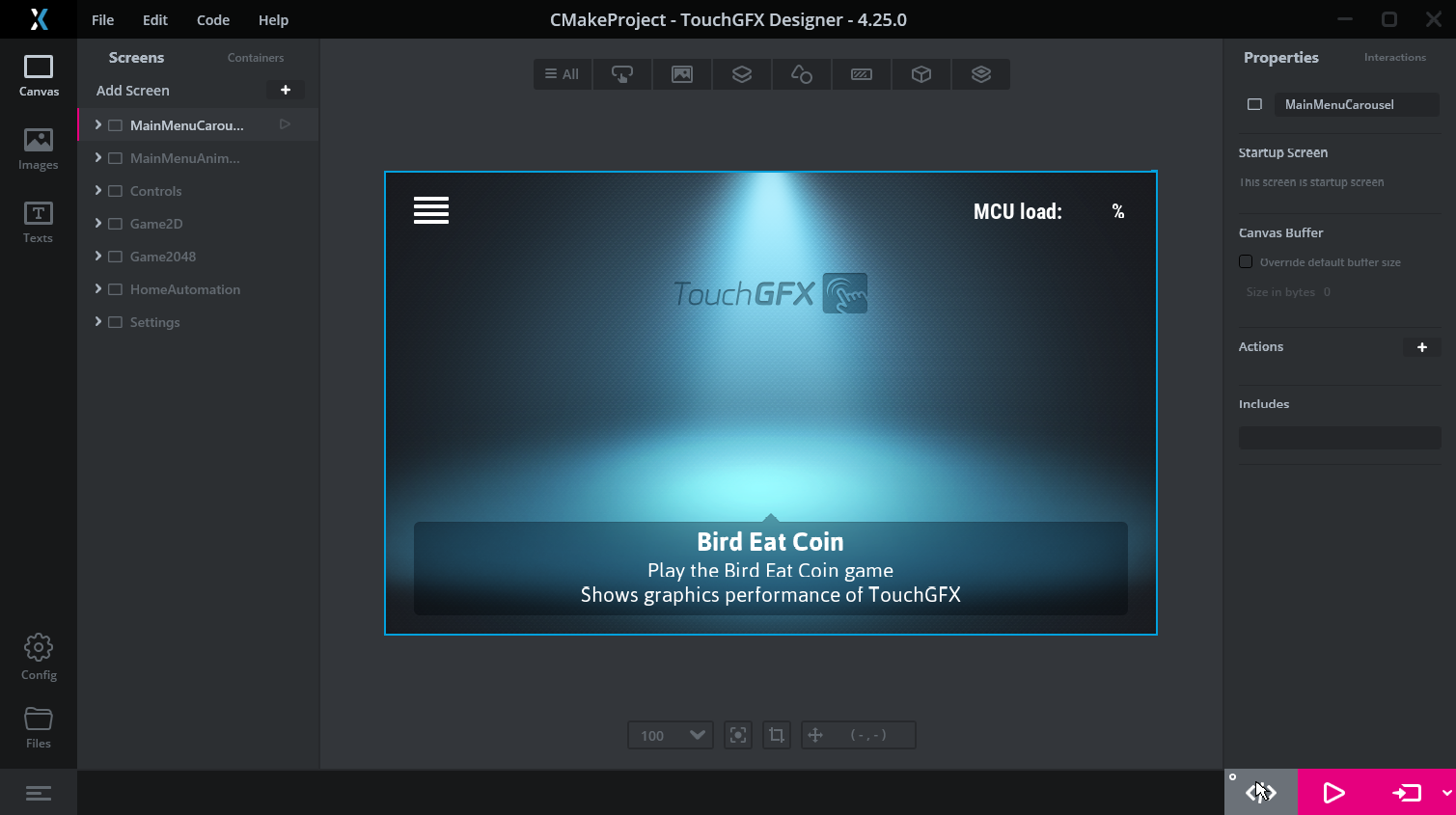1456x815 pixels.
Task: Open the Config settings gear
Action: (x=39, y=656)
